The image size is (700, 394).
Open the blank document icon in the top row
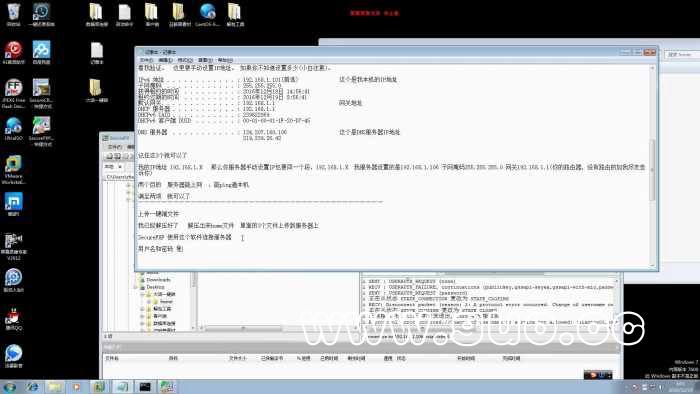tap(125, 14)
